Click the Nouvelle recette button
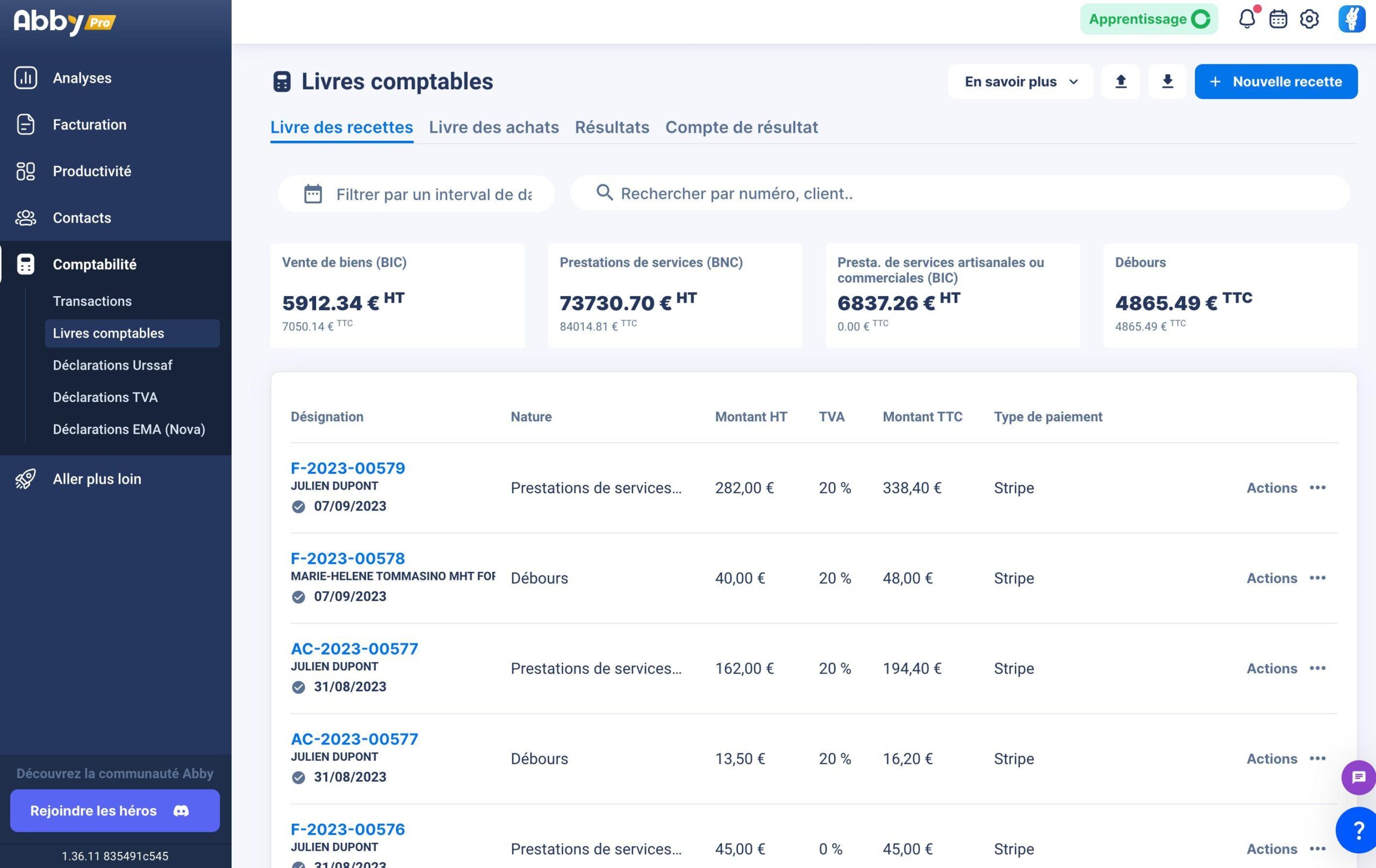Image resolution: width=1376 pixels, height=868 pixels. pos(1276,82)
